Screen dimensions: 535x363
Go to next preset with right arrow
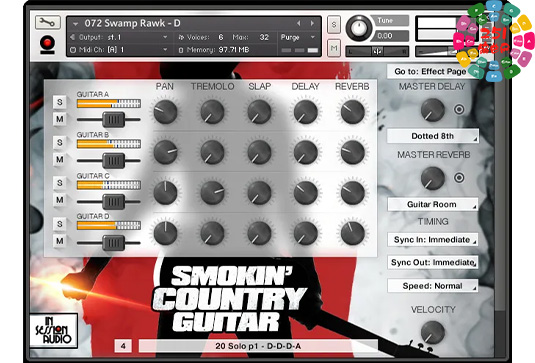tap(312, 23)
